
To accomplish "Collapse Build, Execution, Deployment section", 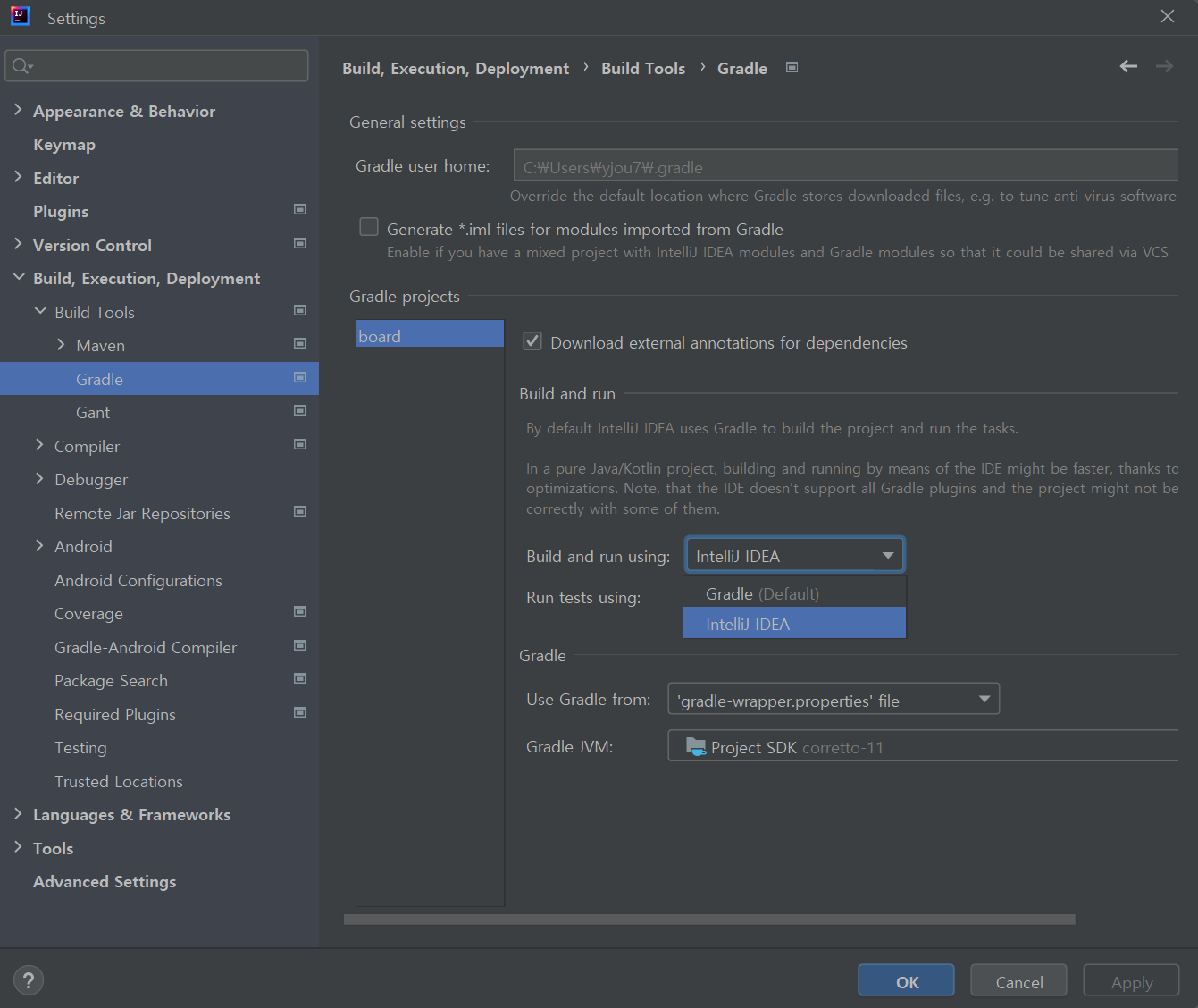I will [18, 277].
